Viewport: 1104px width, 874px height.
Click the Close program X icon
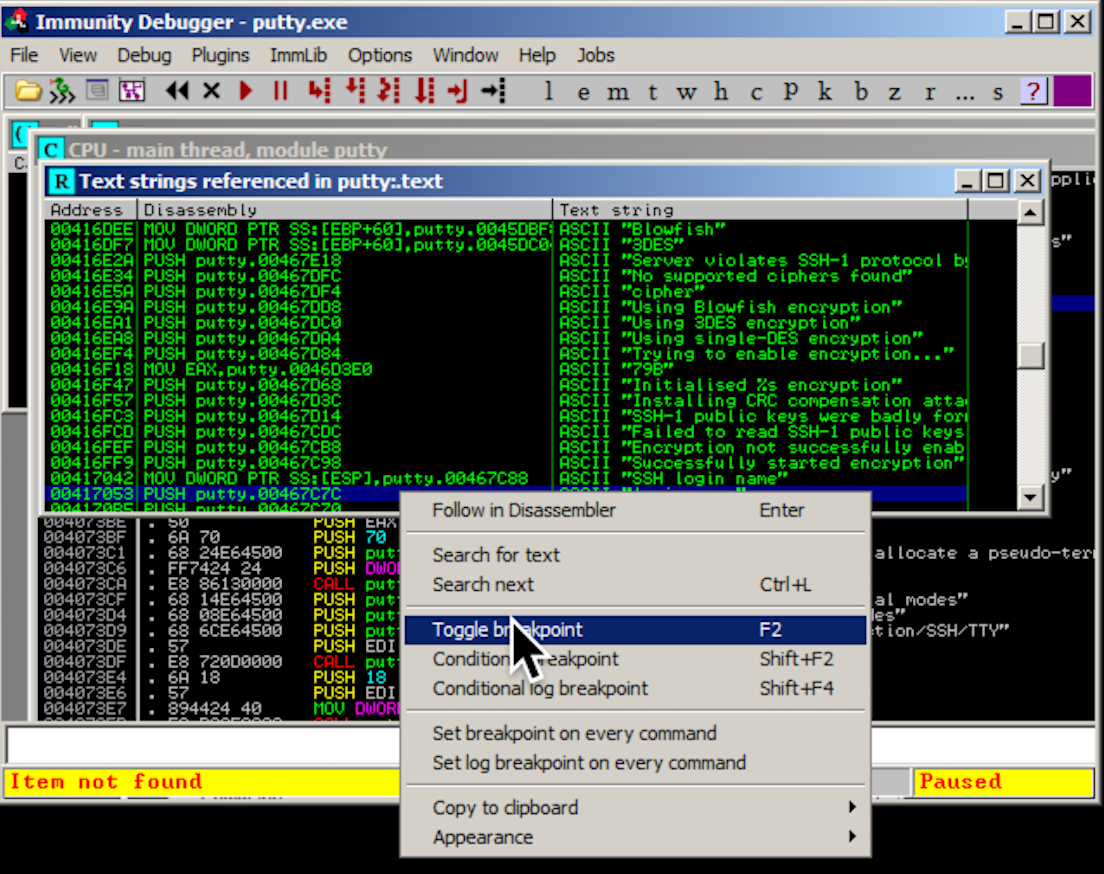[211, 92]
